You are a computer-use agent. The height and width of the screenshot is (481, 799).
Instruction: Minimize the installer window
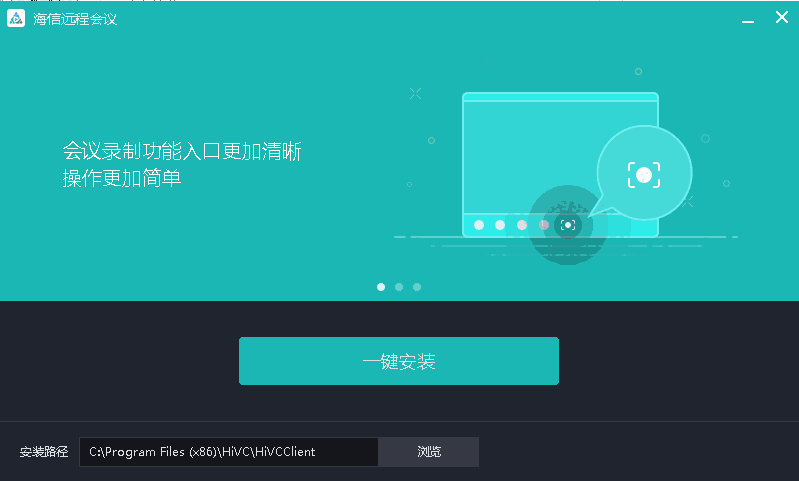(x=748, y=20)
